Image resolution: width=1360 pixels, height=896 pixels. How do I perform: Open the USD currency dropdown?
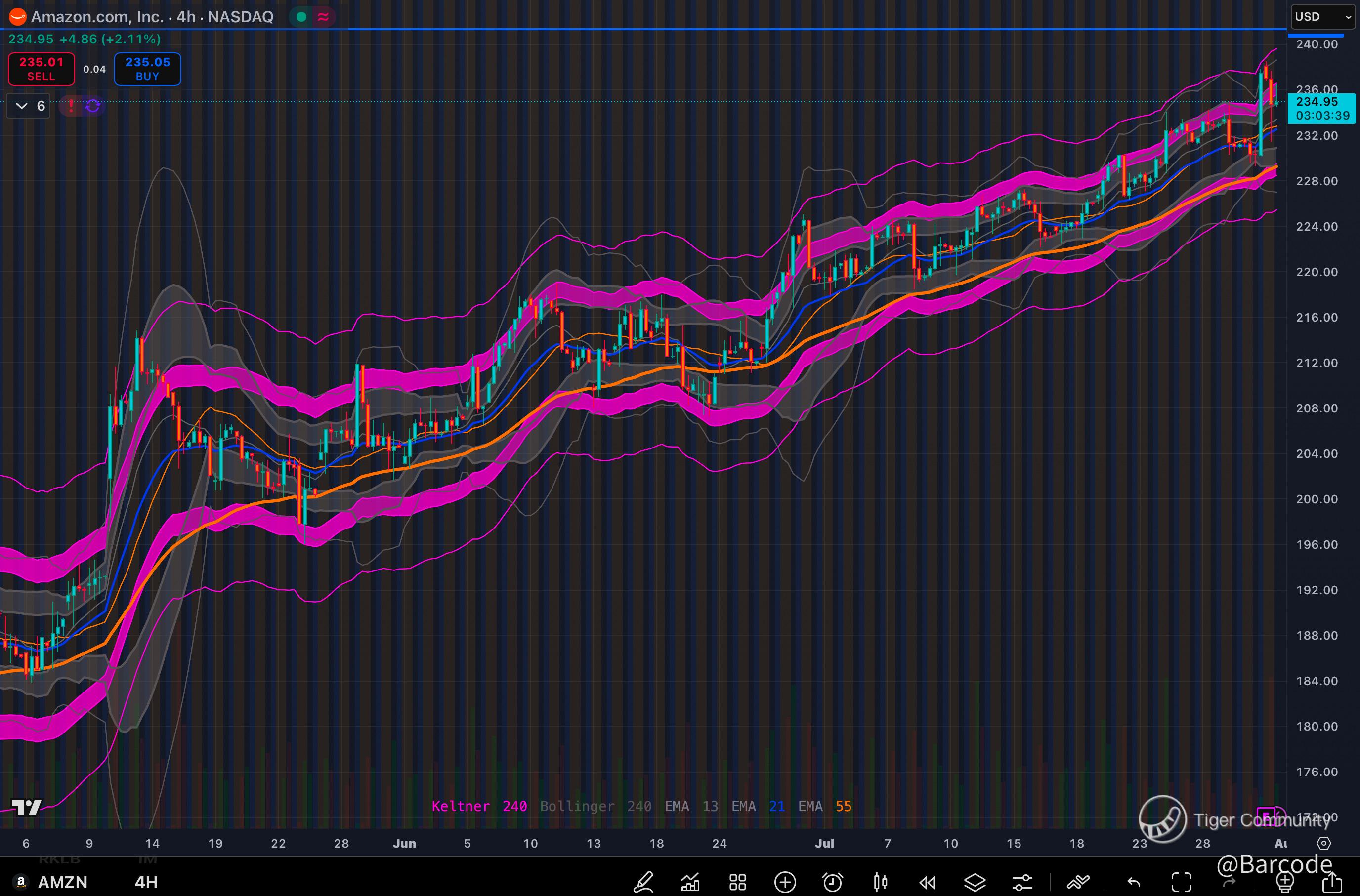click(x=1322, y=17)
